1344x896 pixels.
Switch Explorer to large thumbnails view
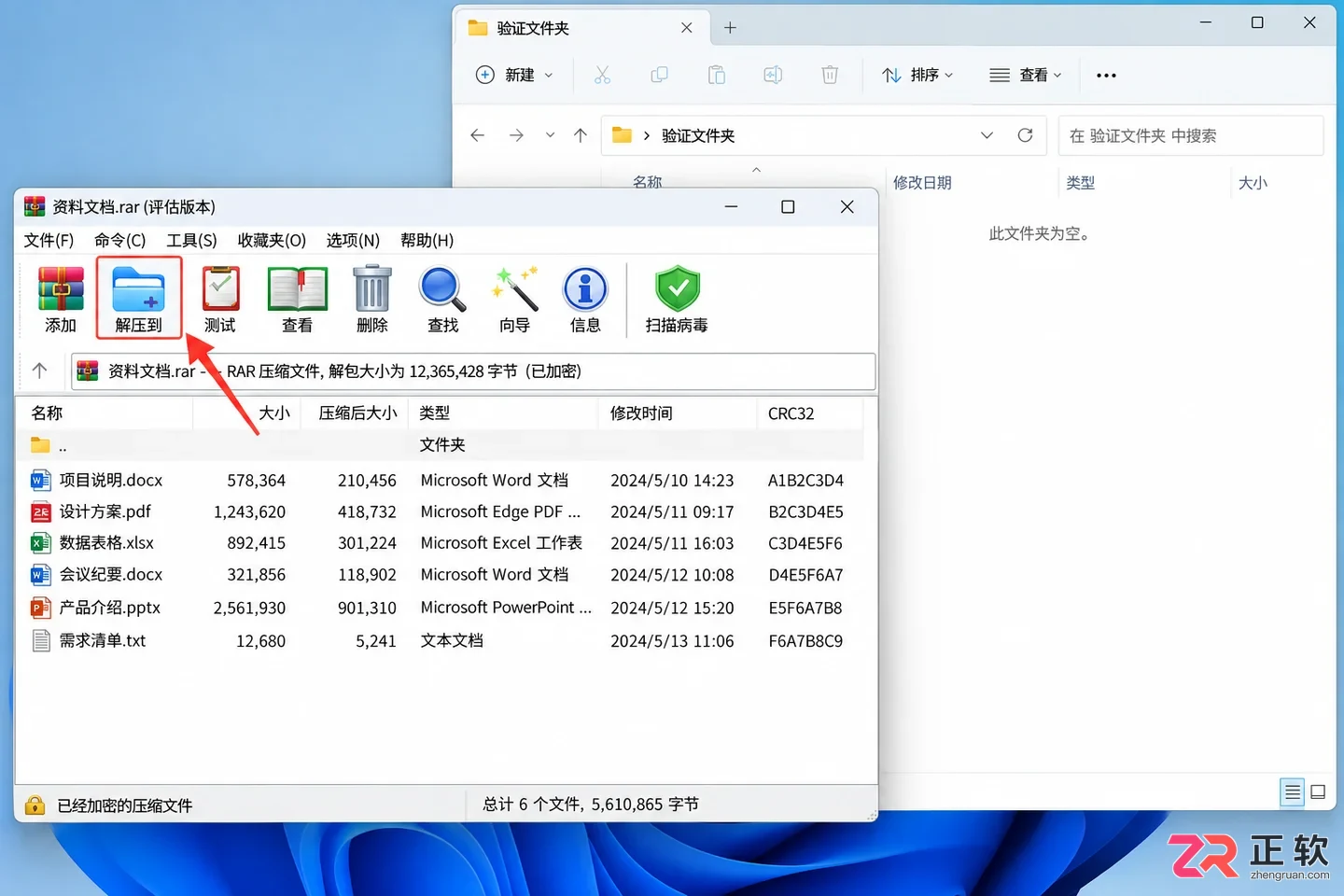(x=1318, y=792)
